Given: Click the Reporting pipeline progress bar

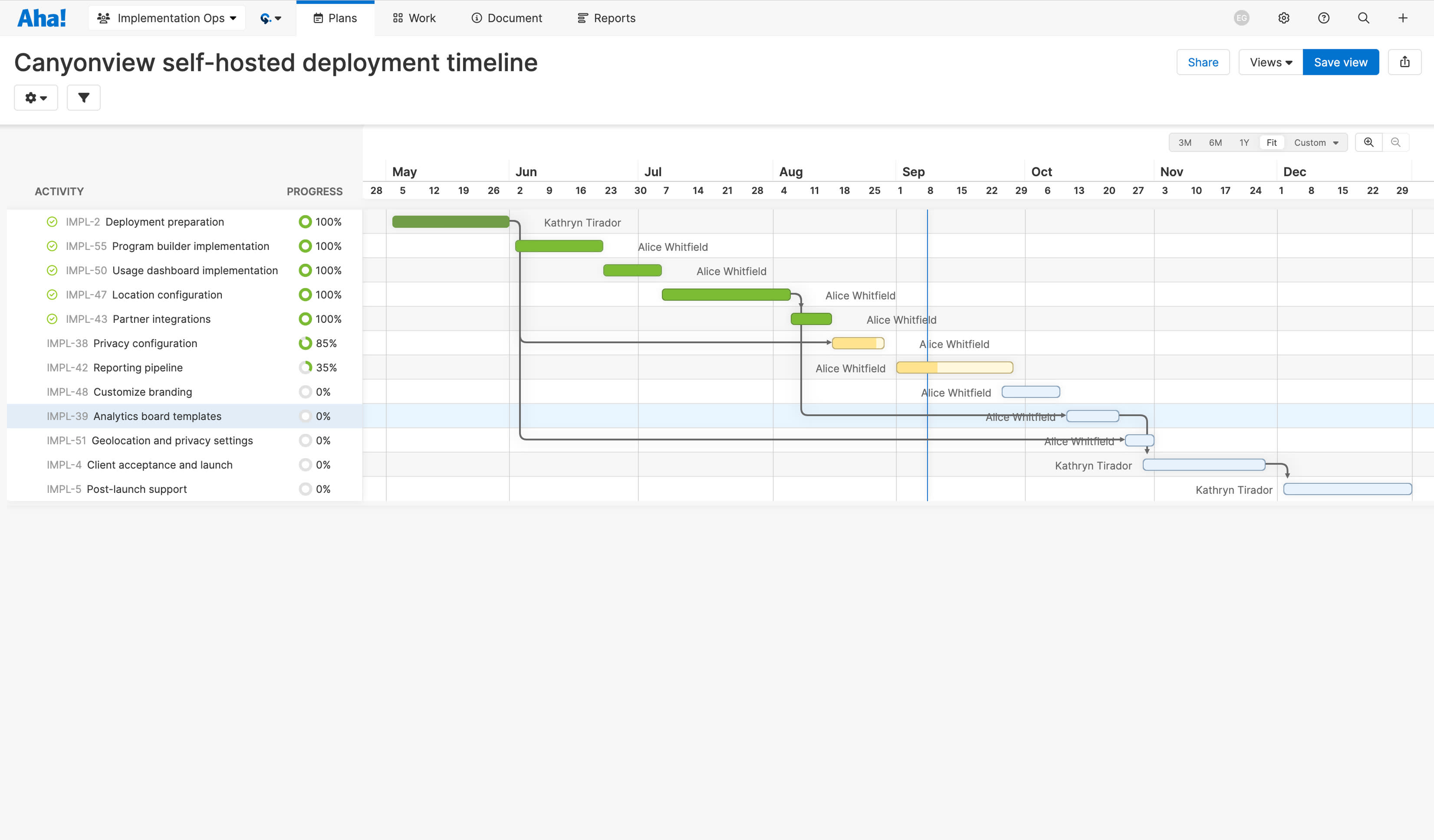Looking at the screenshot, I should 954,368.
